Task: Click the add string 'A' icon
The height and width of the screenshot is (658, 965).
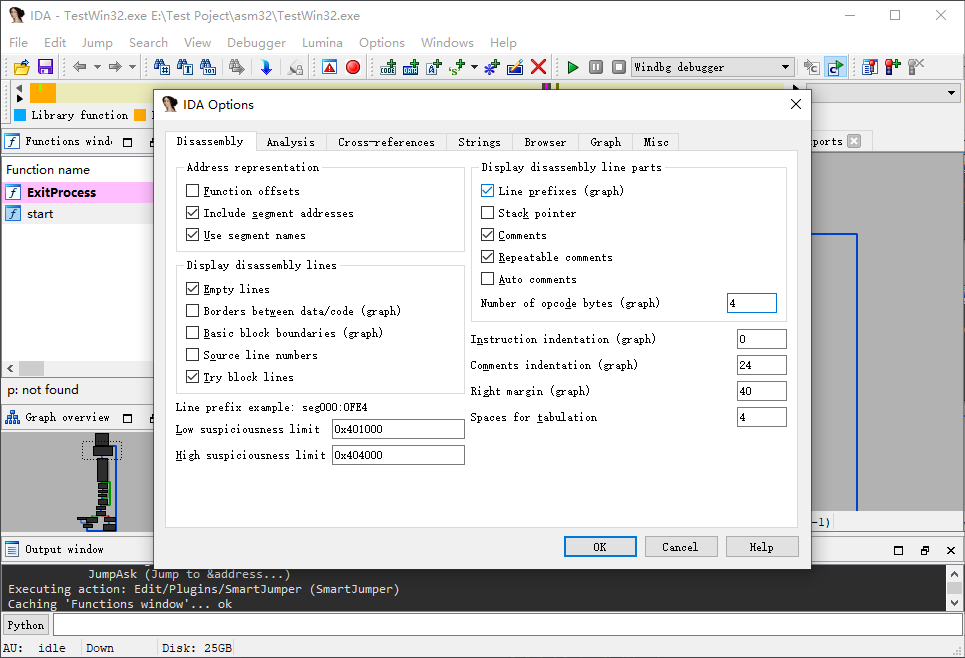Action: coord(434,67)
